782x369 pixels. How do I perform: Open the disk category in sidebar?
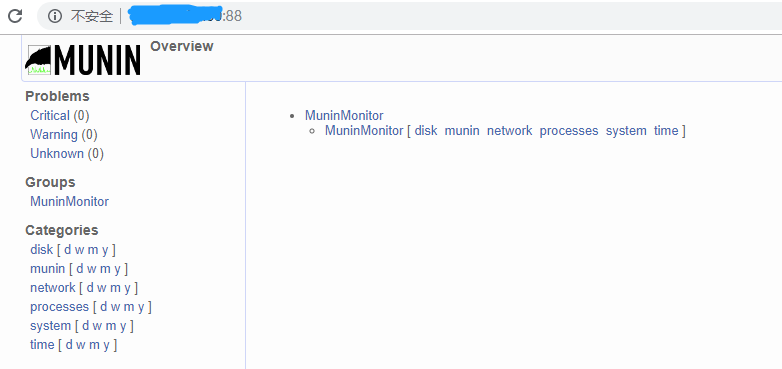pos(41,249)
